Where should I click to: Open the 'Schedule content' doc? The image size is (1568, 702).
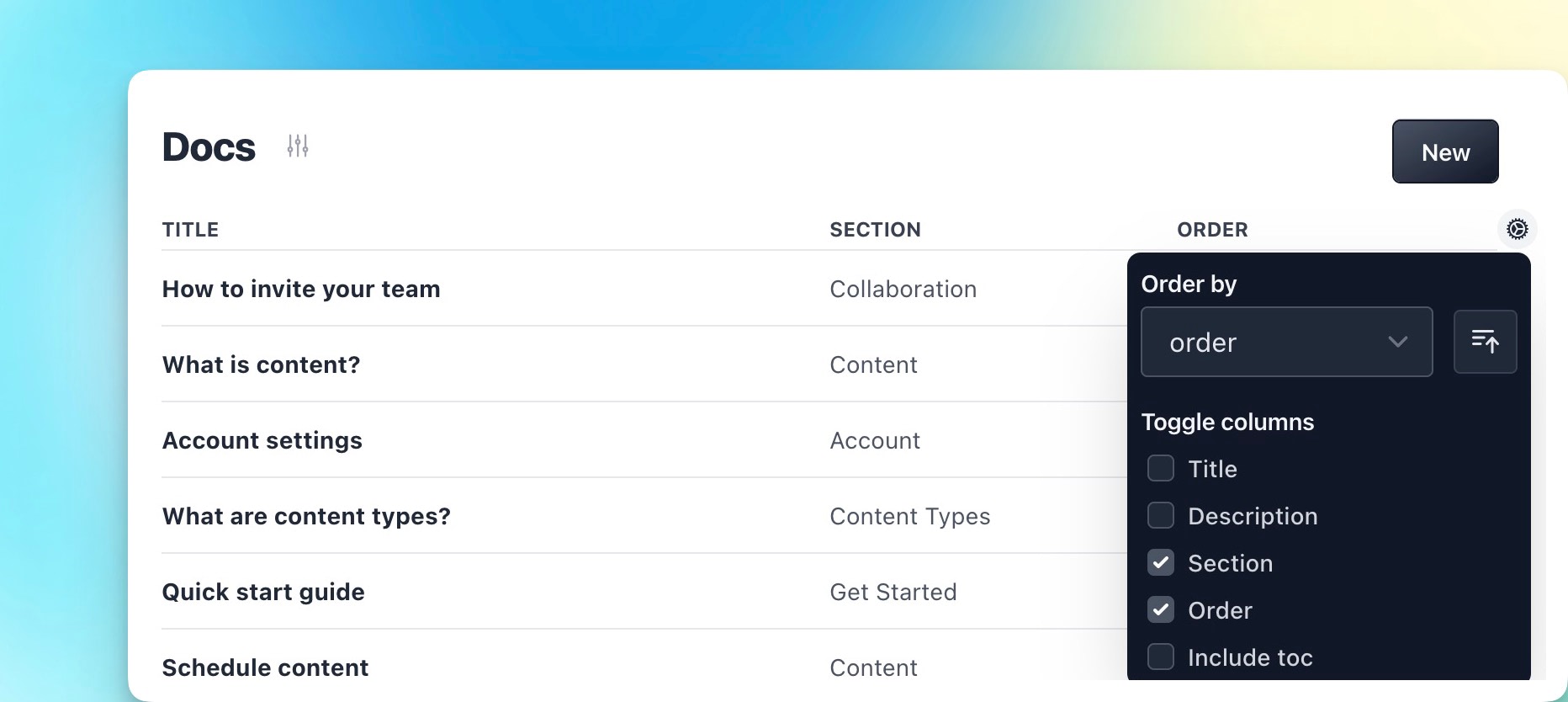tap(265, 667)
